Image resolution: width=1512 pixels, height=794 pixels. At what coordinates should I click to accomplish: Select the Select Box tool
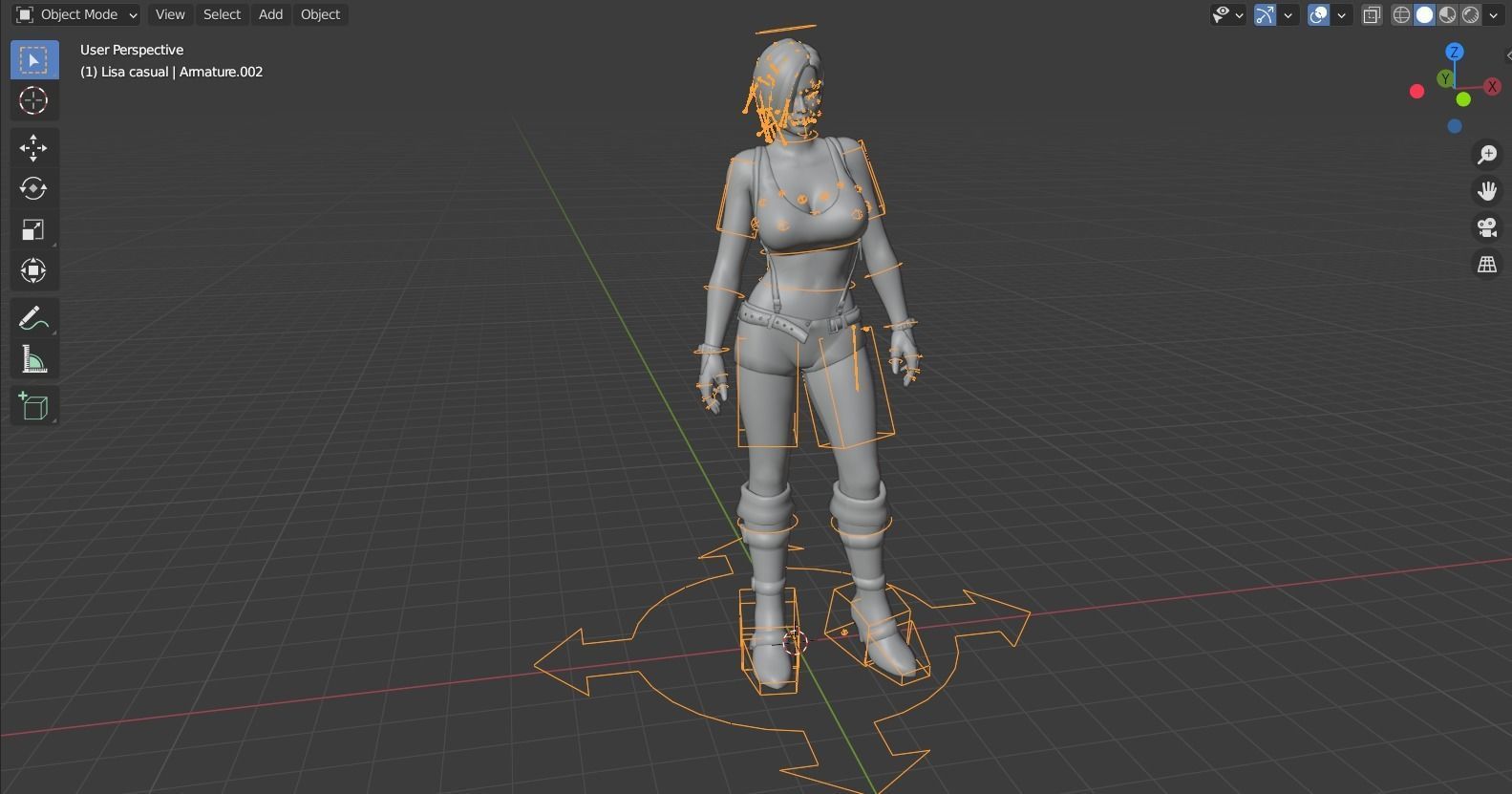(x=34, y=60)
